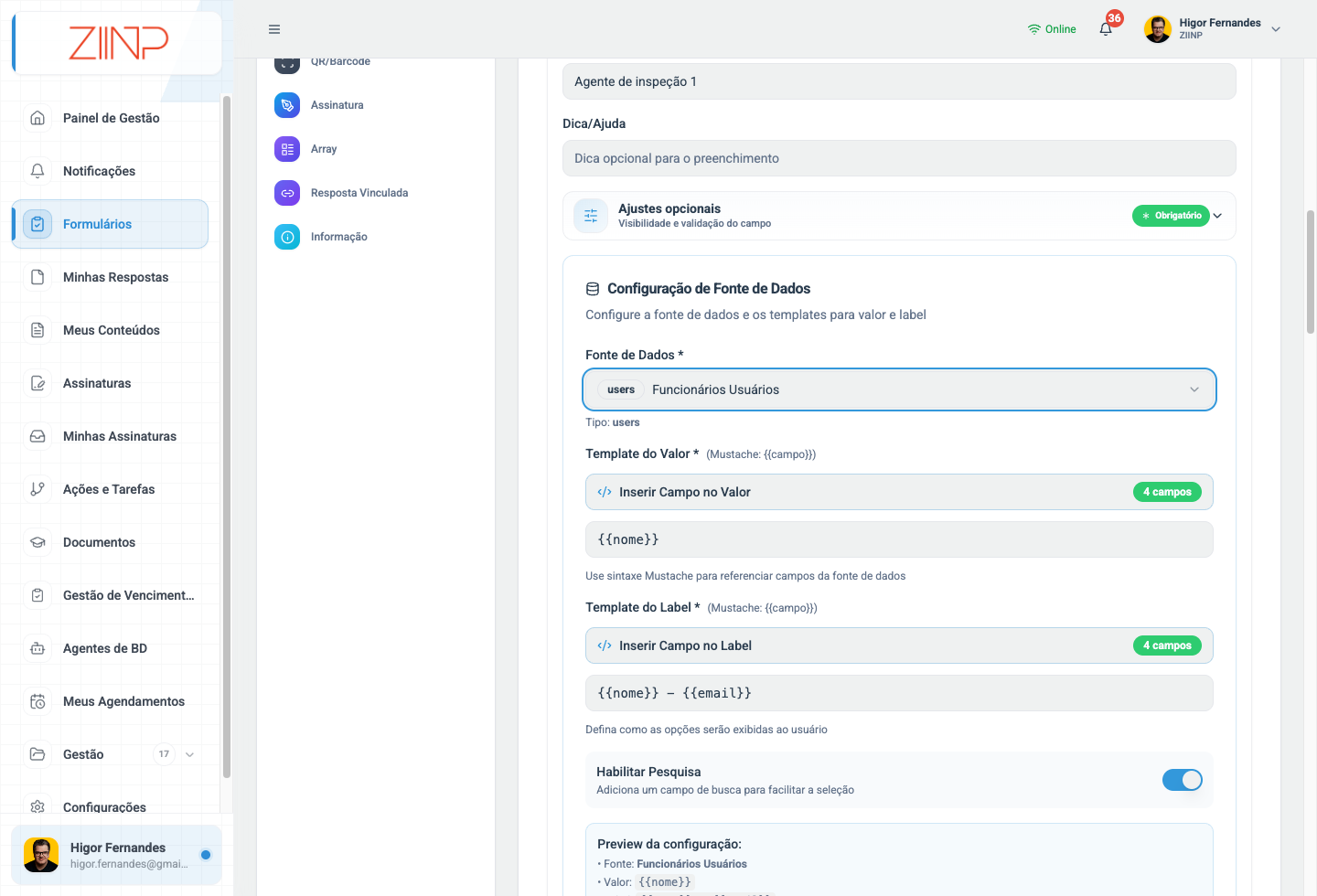1317x896 pixels.
Task: Click the Template do Label text field
Action: tap(899, 693)
